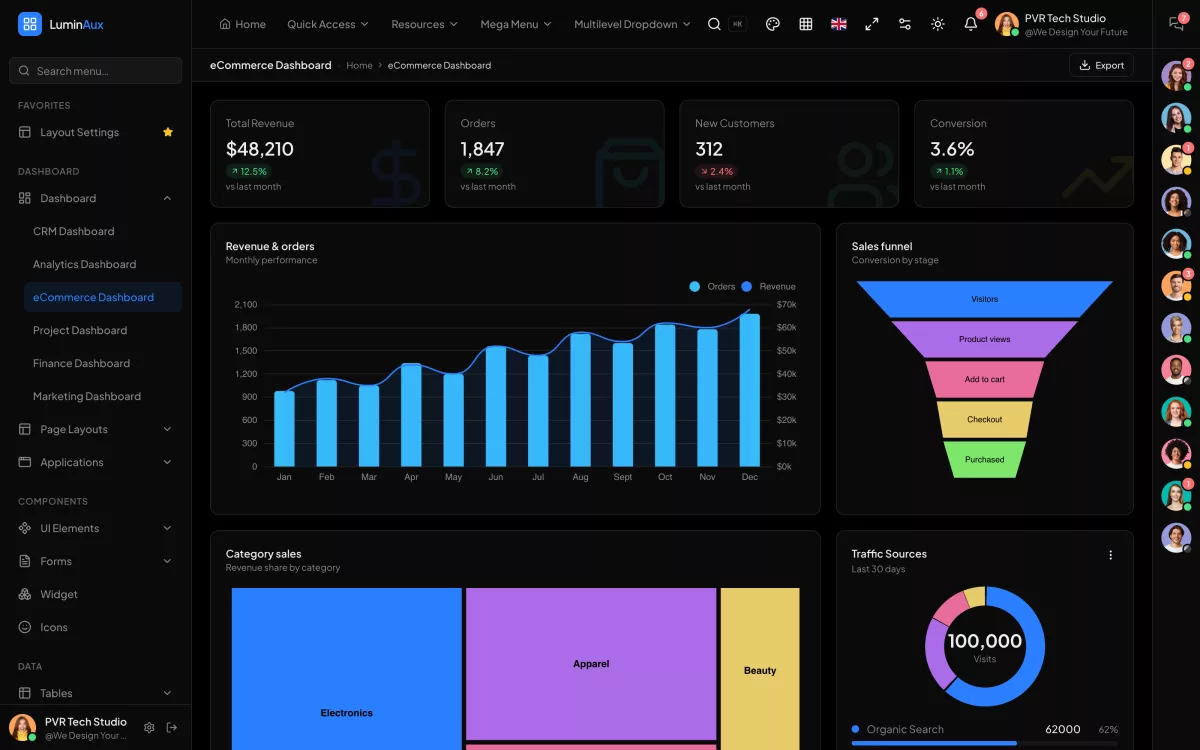This screenshot has height=750, width=1200.
Task: Open the apps grid icon
Action: click(x=806, y=24)
